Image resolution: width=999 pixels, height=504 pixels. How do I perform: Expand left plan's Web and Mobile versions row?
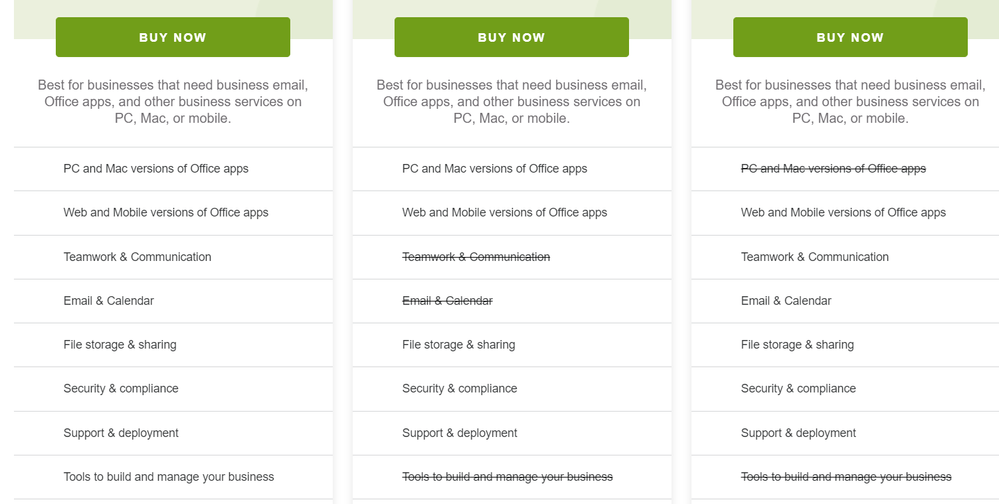[166, 213]
